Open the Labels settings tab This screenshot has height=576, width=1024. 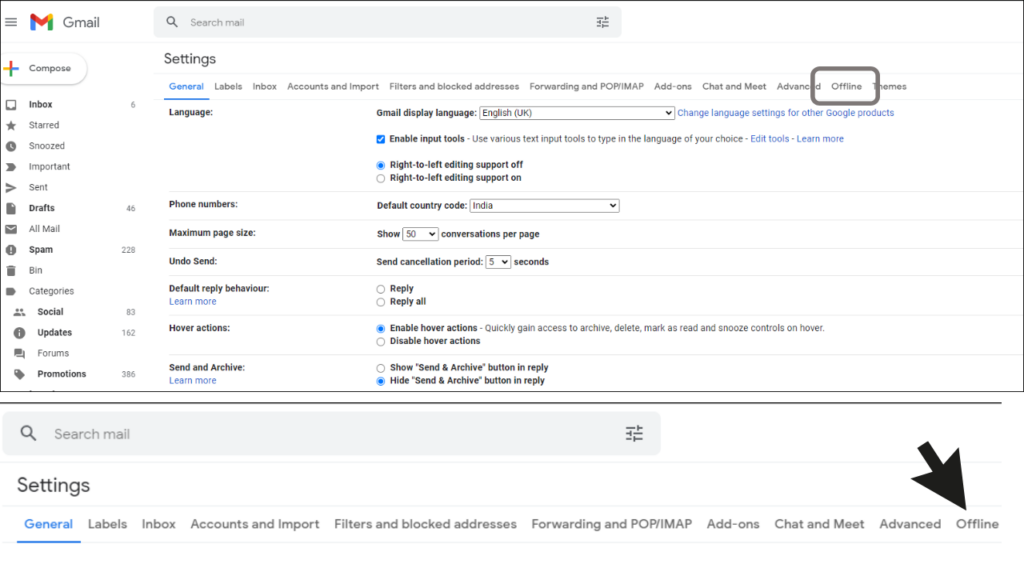pyautogui.click(x=228, y=87)
